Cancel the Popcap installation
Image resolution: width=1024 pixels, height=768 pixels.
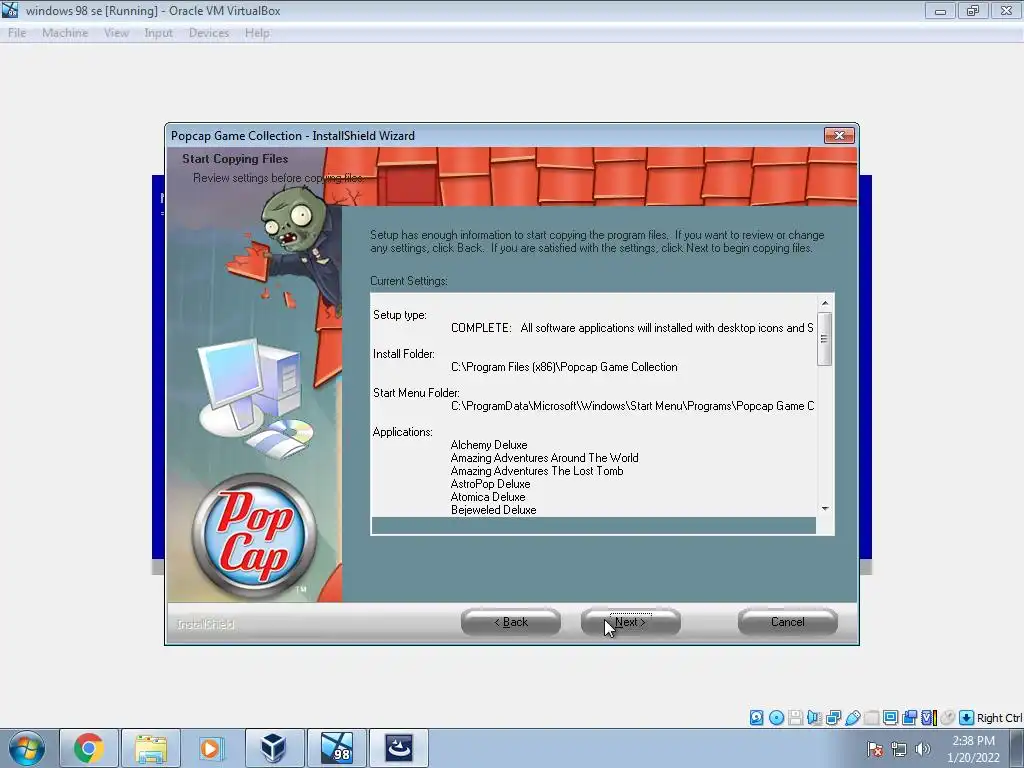(787, 622)
